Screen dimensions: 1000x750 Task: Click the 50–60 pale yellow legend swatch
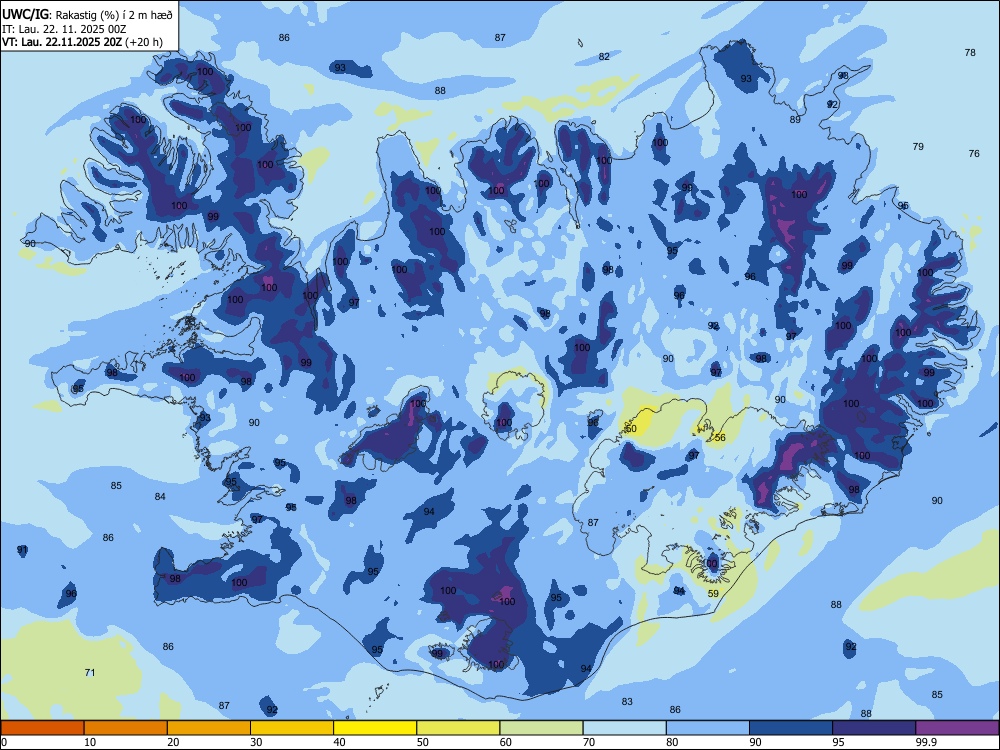(x=459, y=728)
